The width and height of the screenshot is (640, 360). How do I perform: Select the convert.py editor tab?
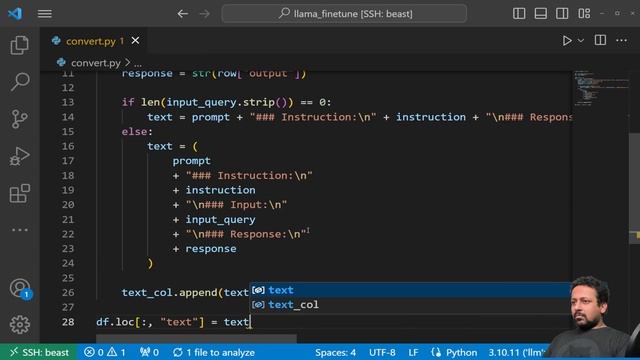[x=91, y=41]
